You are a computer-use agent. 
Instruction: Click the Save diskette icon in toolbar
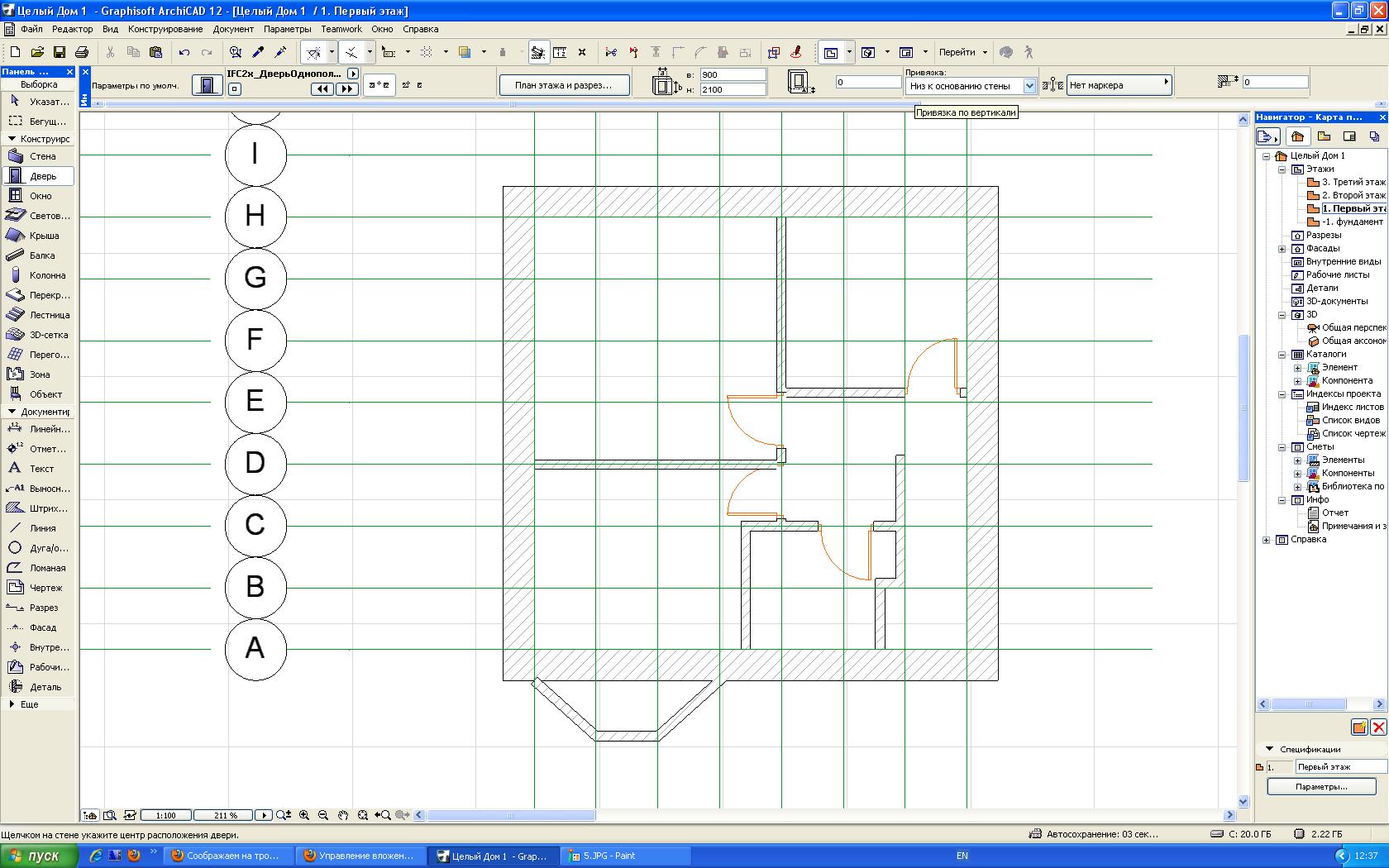coord(60,52)
